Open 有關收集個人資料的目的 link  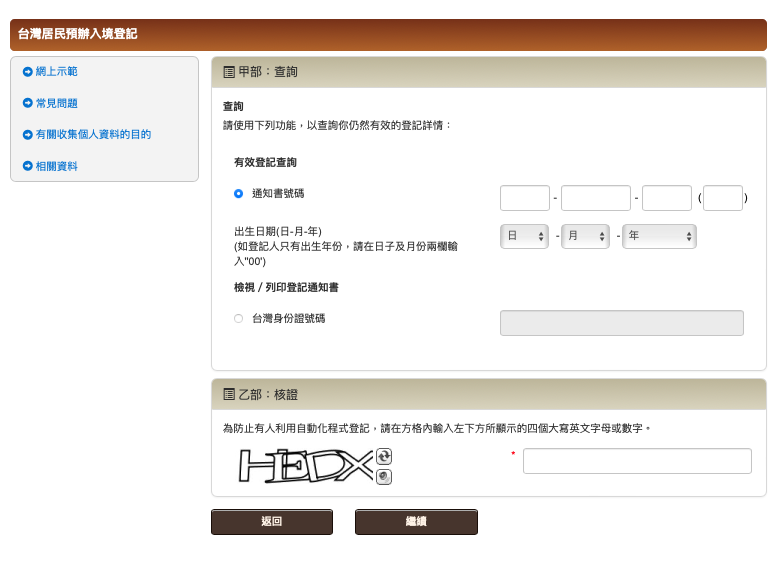coord(93,134)
